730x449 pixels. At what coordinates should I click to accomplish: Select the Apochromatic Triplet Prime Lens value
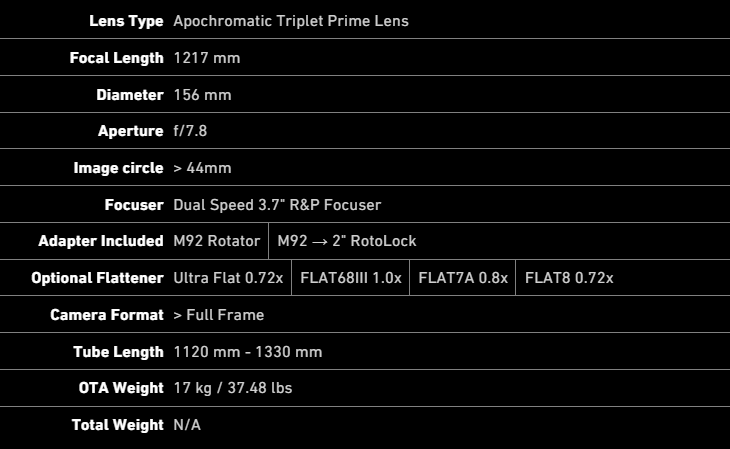(291, 21)
